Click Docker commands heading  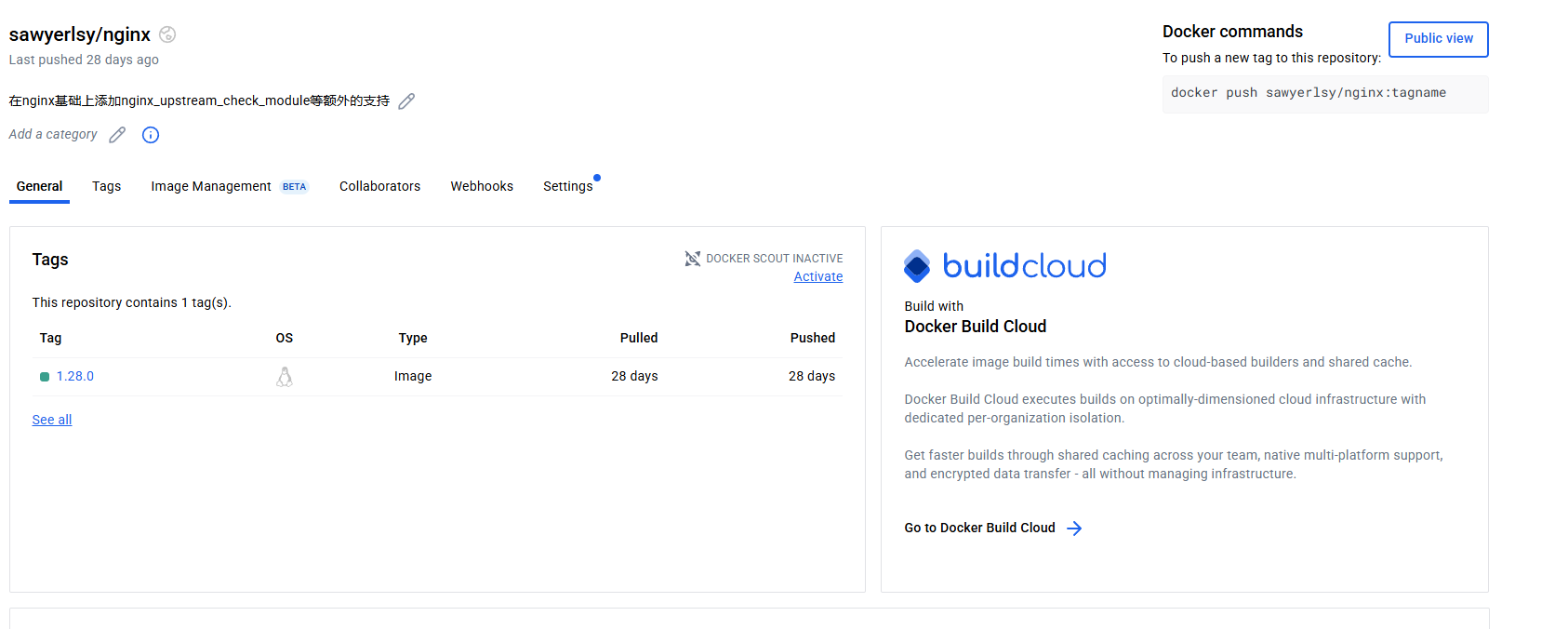[1232, 32]
